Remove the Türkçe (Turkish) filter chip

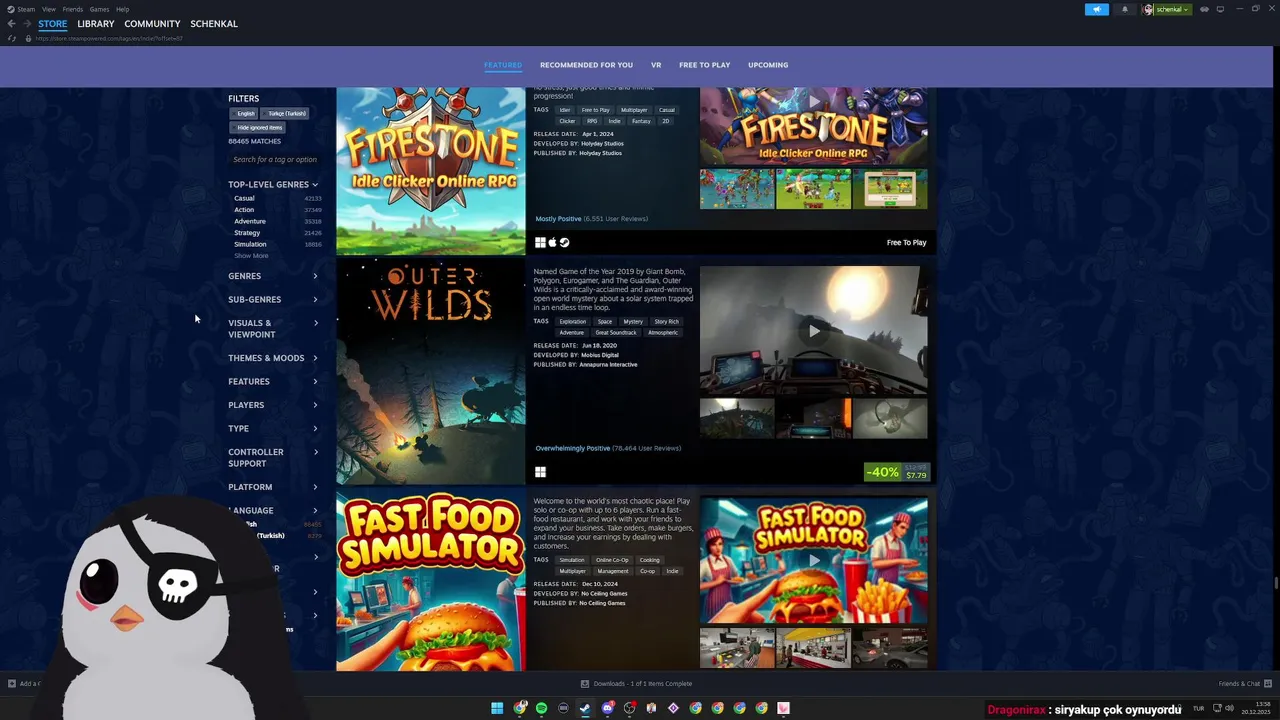285,113
